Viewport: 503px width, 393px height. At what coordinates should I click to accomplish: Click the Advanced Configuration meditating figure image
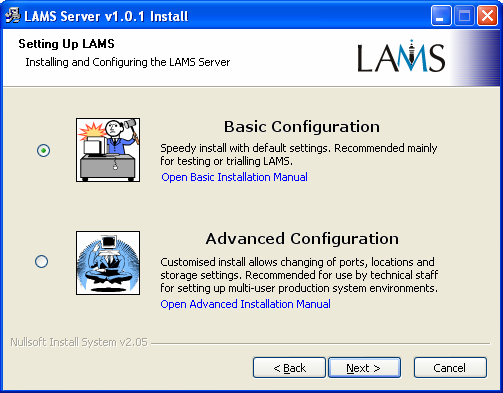(x=108, y=263)
